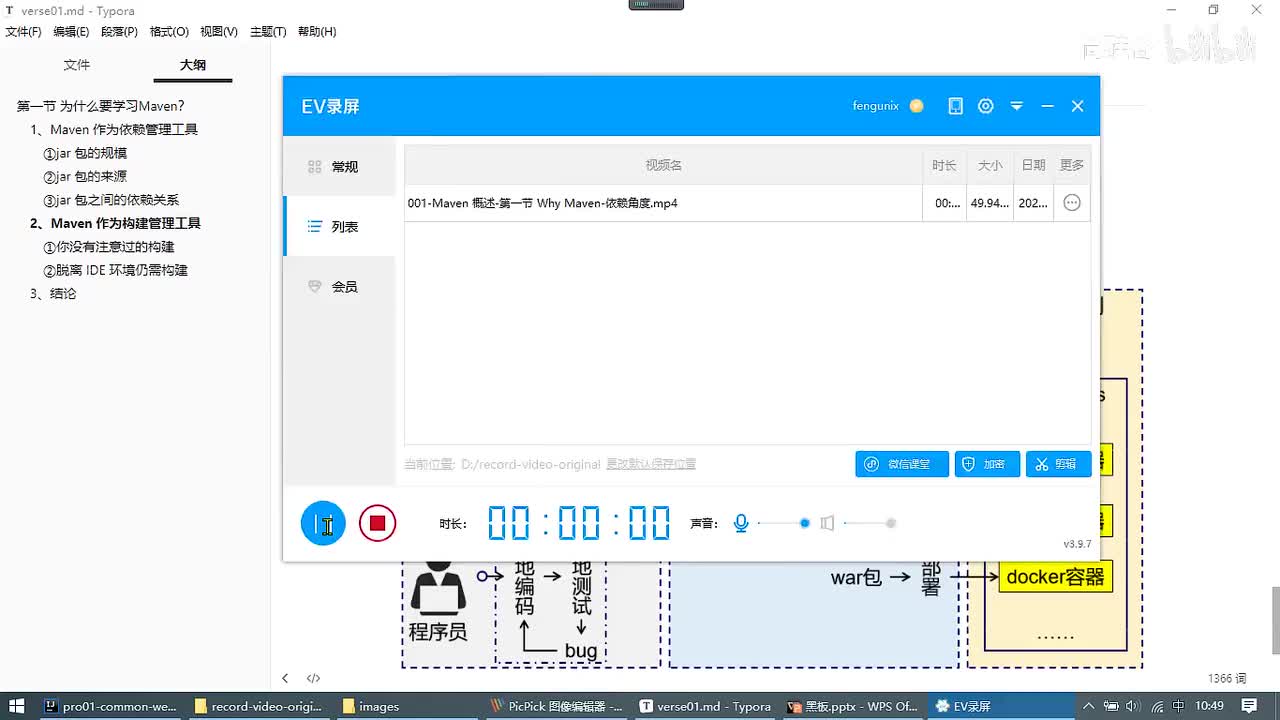Go to outline item Maven 作为依赖管理工具
1280x720 pixels.
[114, 129]
